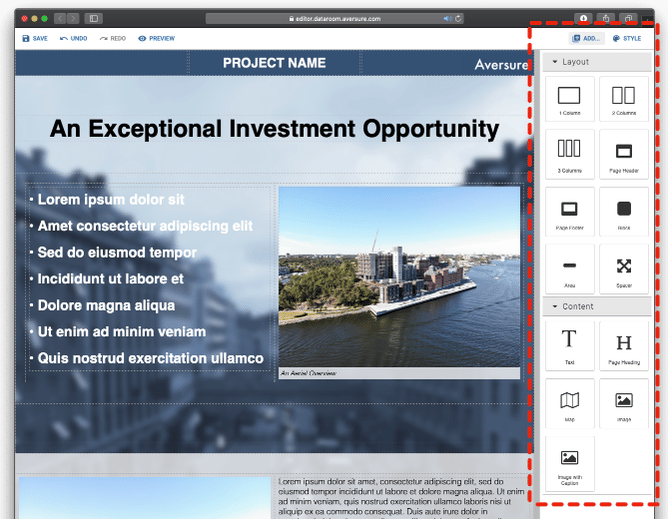Select the aerial waterfront photo
668x519 pixels.
pos(399,277)
